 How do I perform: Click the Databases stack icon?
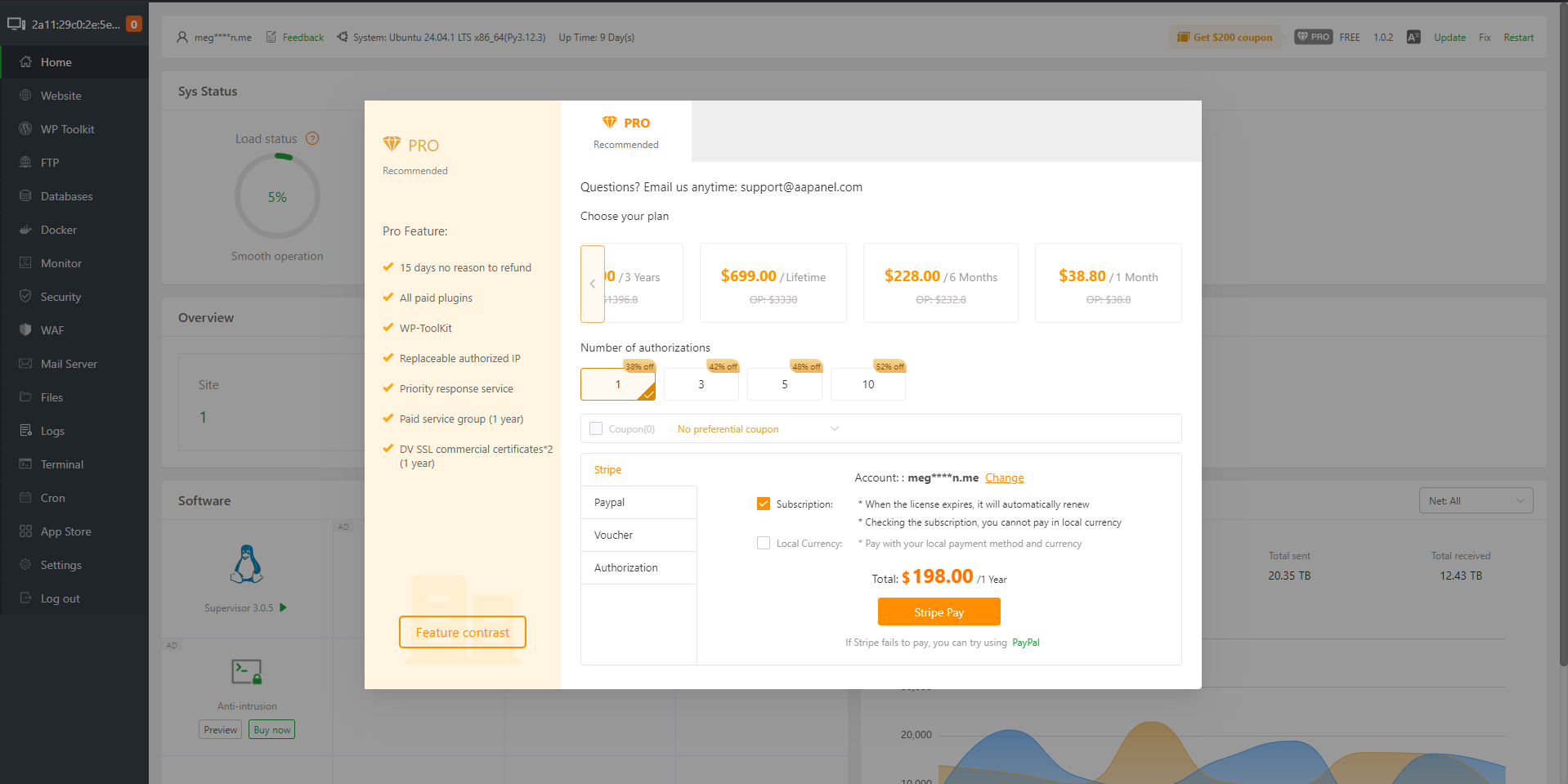25,196
